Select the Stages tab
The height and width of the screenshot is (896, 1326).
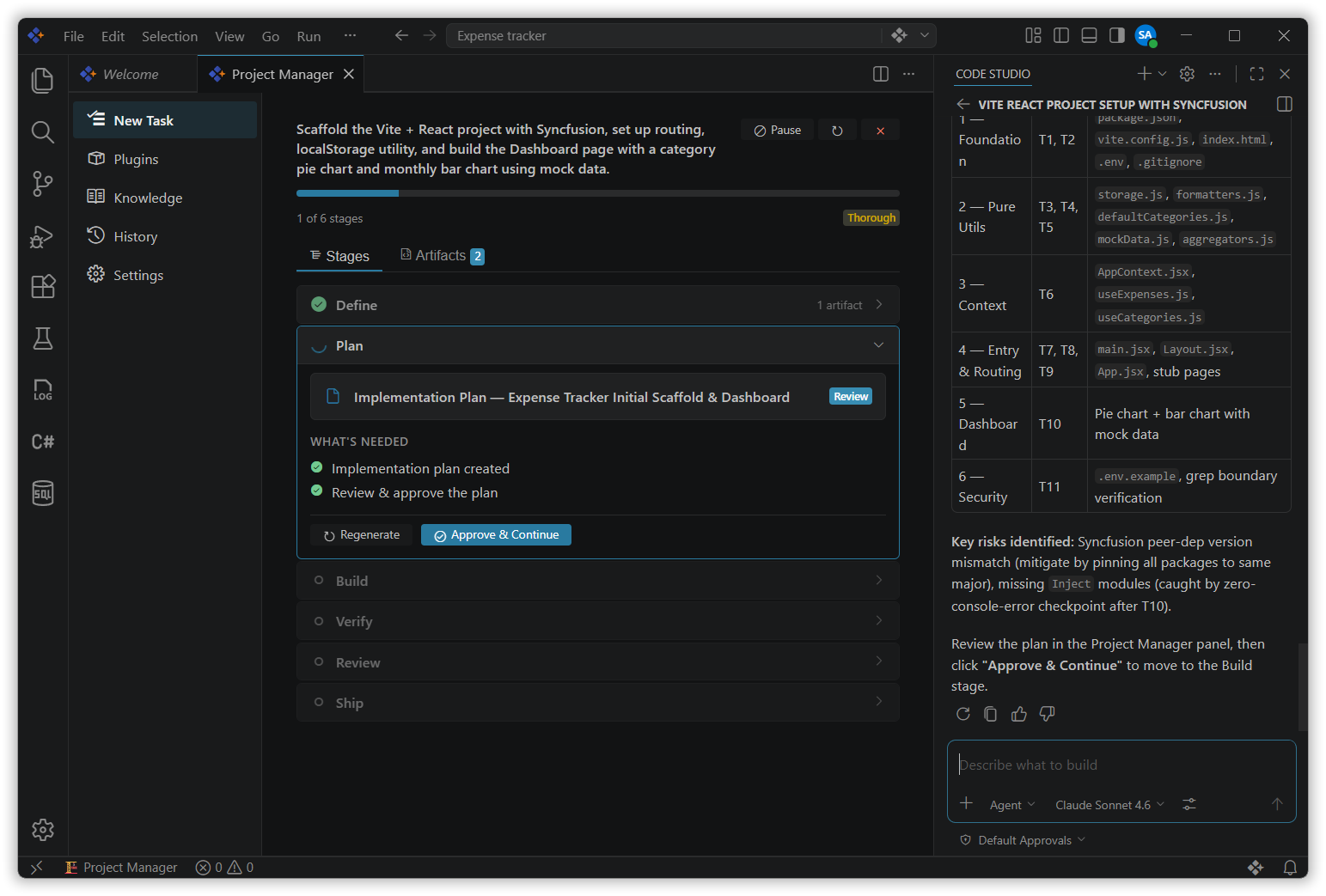click(x=339, y=256)
